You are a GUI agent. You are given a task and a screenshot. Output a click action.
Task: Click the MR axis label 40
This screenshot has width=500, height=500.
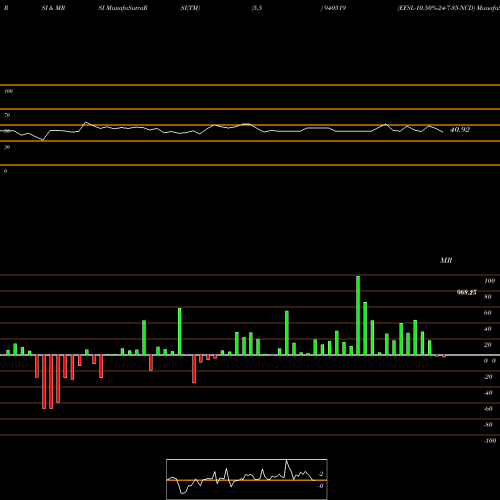(488, 329)
